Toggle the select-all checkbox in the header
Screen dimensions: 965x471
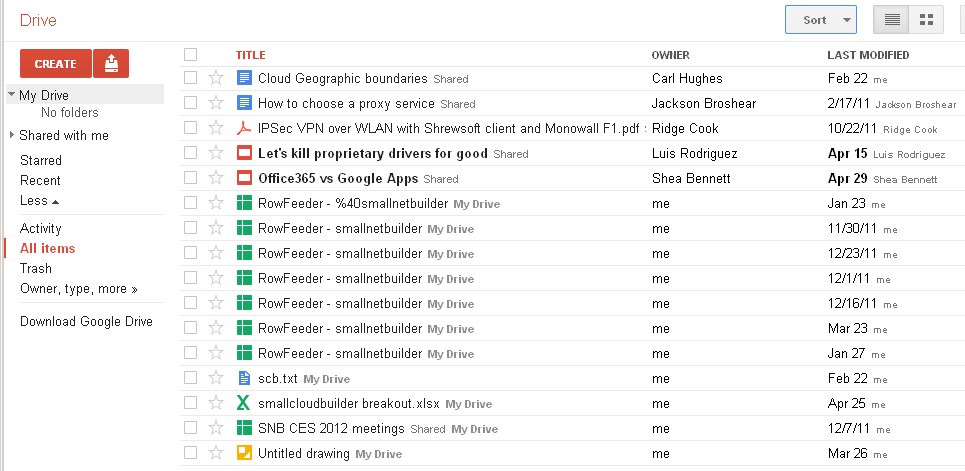click(x=190, y=55)
